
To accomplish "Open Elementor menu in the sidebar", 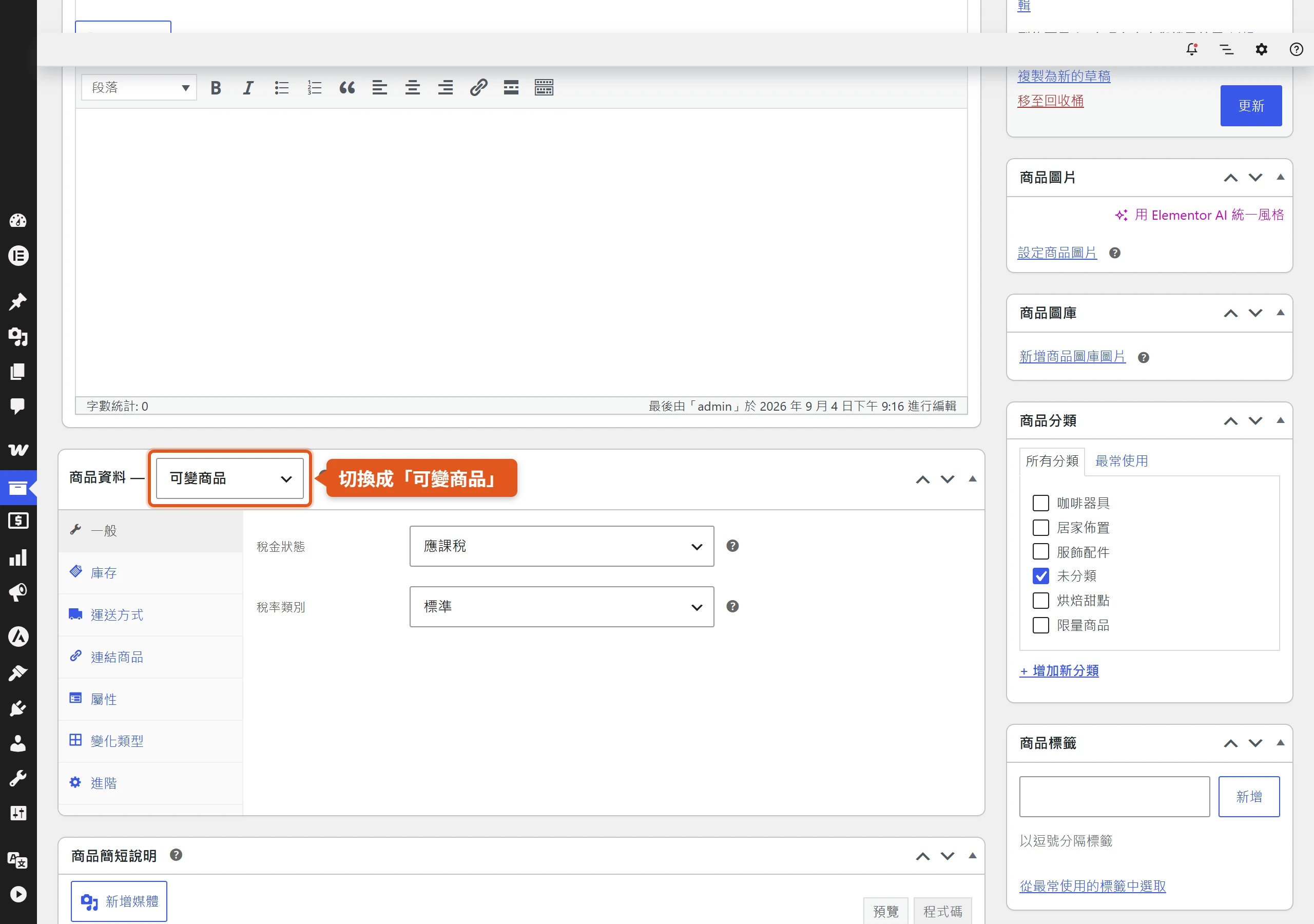I will [x=18, y=255].
